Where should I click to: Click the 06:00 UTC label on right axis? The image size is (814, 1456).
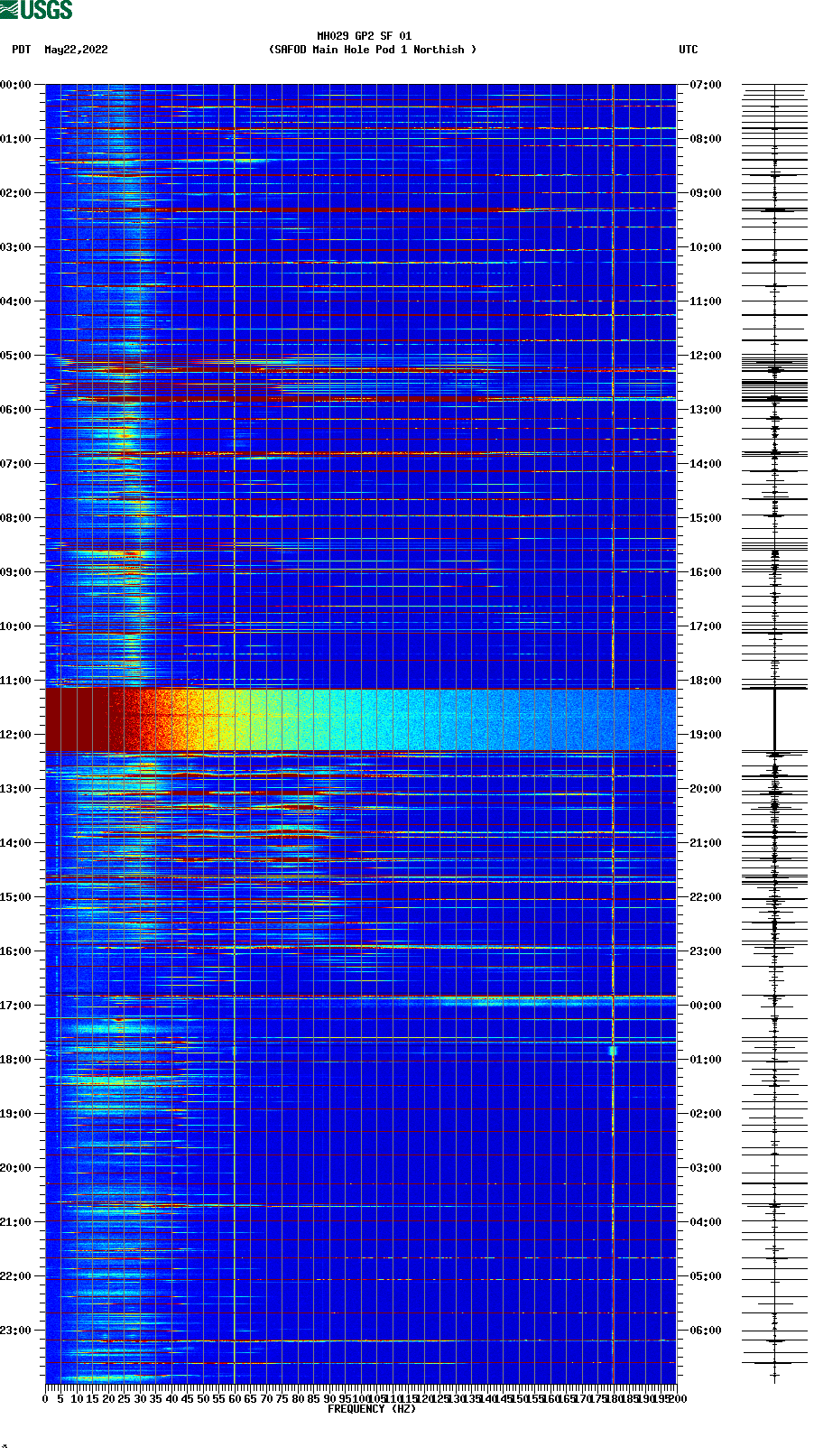coord(706,1331)
